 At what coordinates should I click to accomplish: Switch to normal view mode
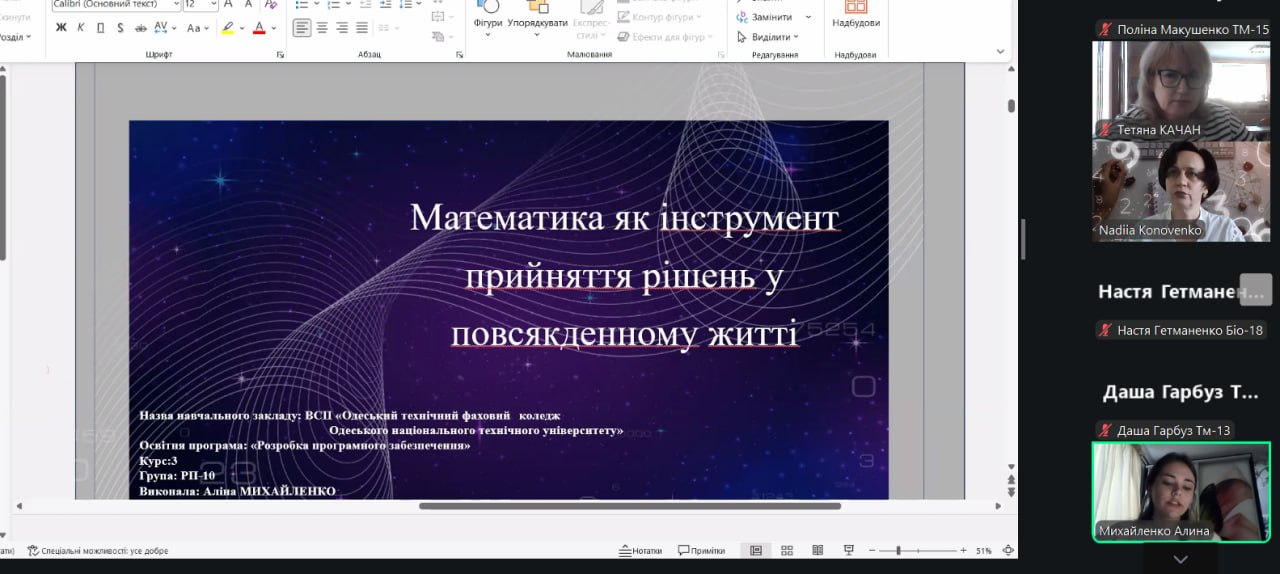tap(756, 551)
